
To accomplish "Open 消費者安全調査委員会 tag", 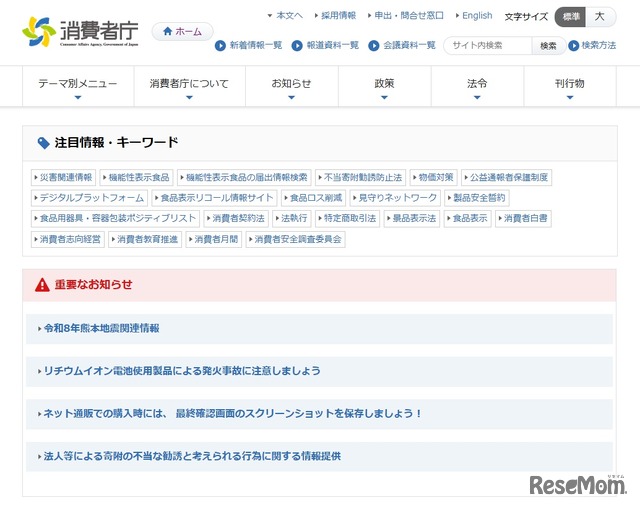I will pyautogui.click(x=296, y=239).
